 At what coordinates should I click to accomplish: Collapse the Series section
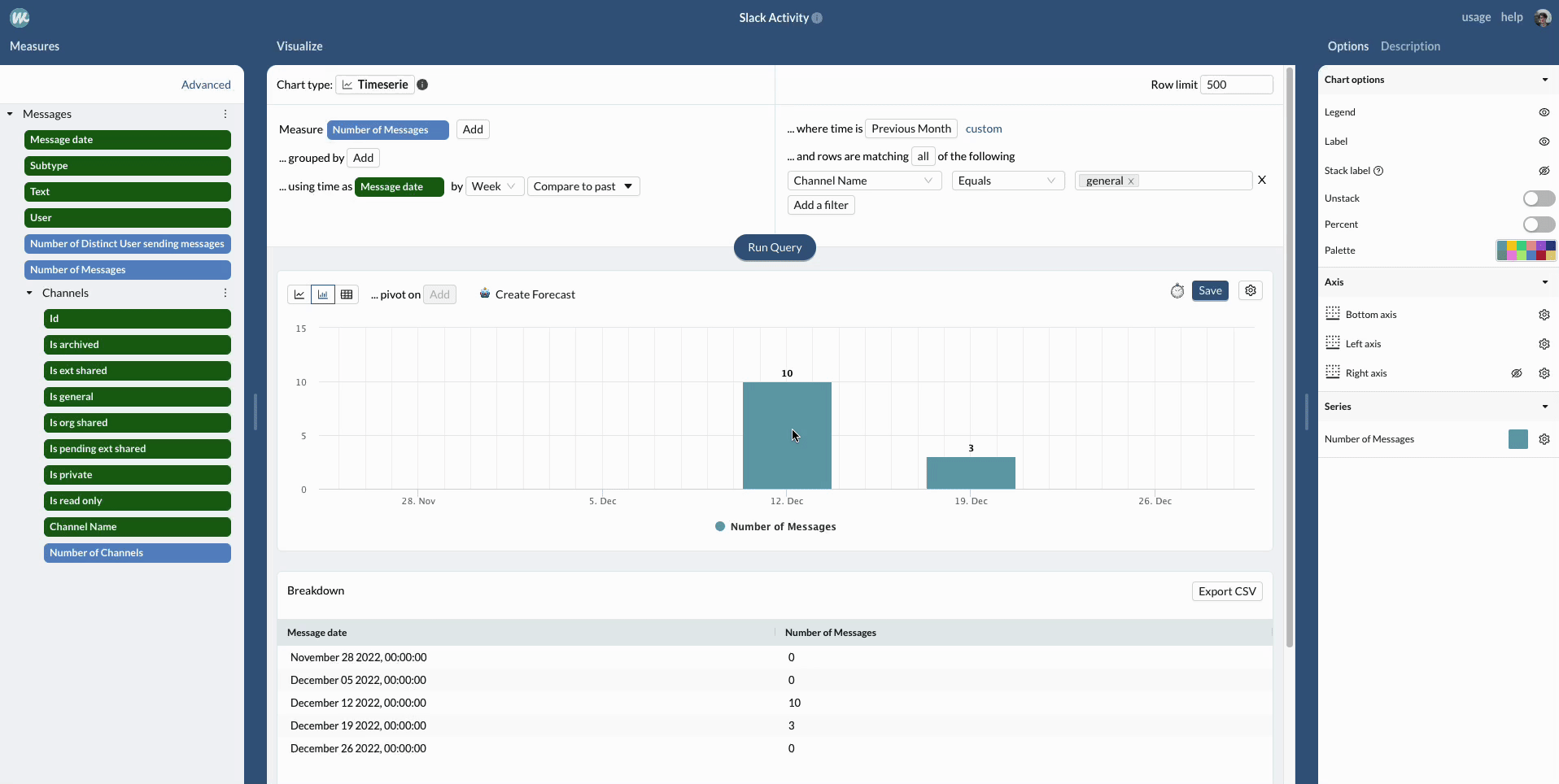tap(1544, 407)
